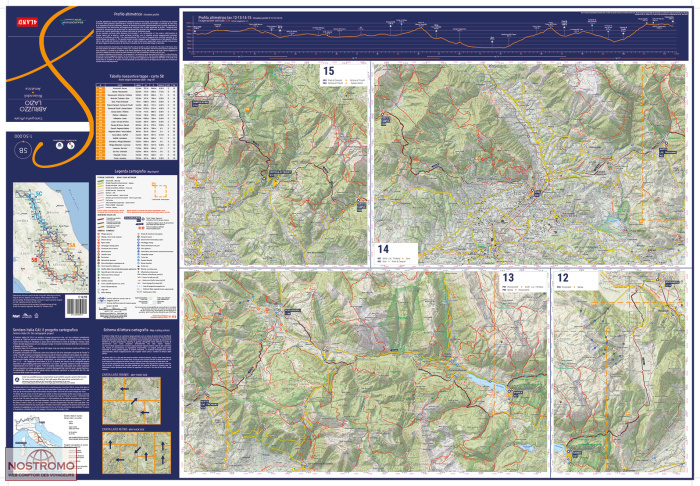Click the panel number 14 label
The width and height of the screenshot is (700, 486).
[383, 249]
